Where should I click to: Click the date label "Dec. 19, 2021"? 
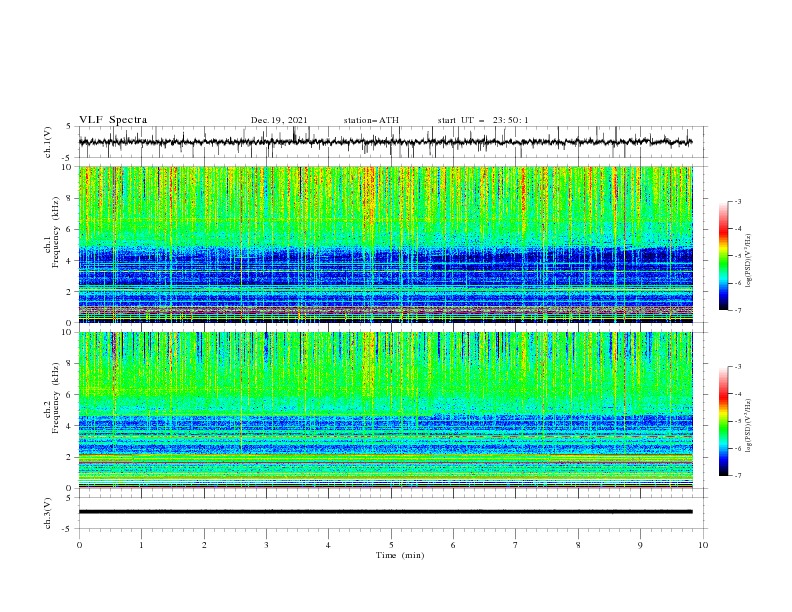pyautogui.click(x=279, y=120)
